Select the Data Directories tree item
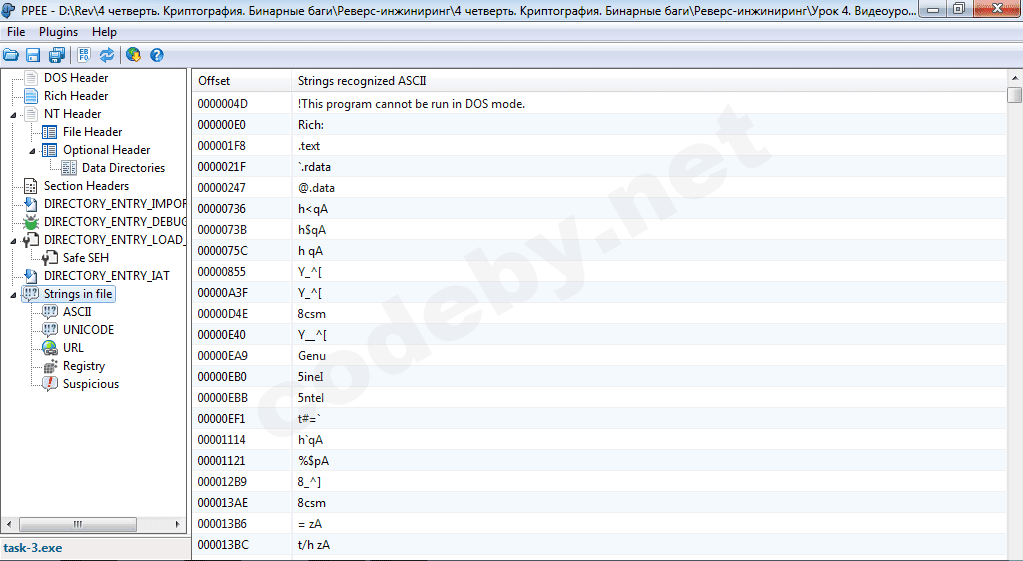This screenshot has width=1023, height=561. point(123,168)
